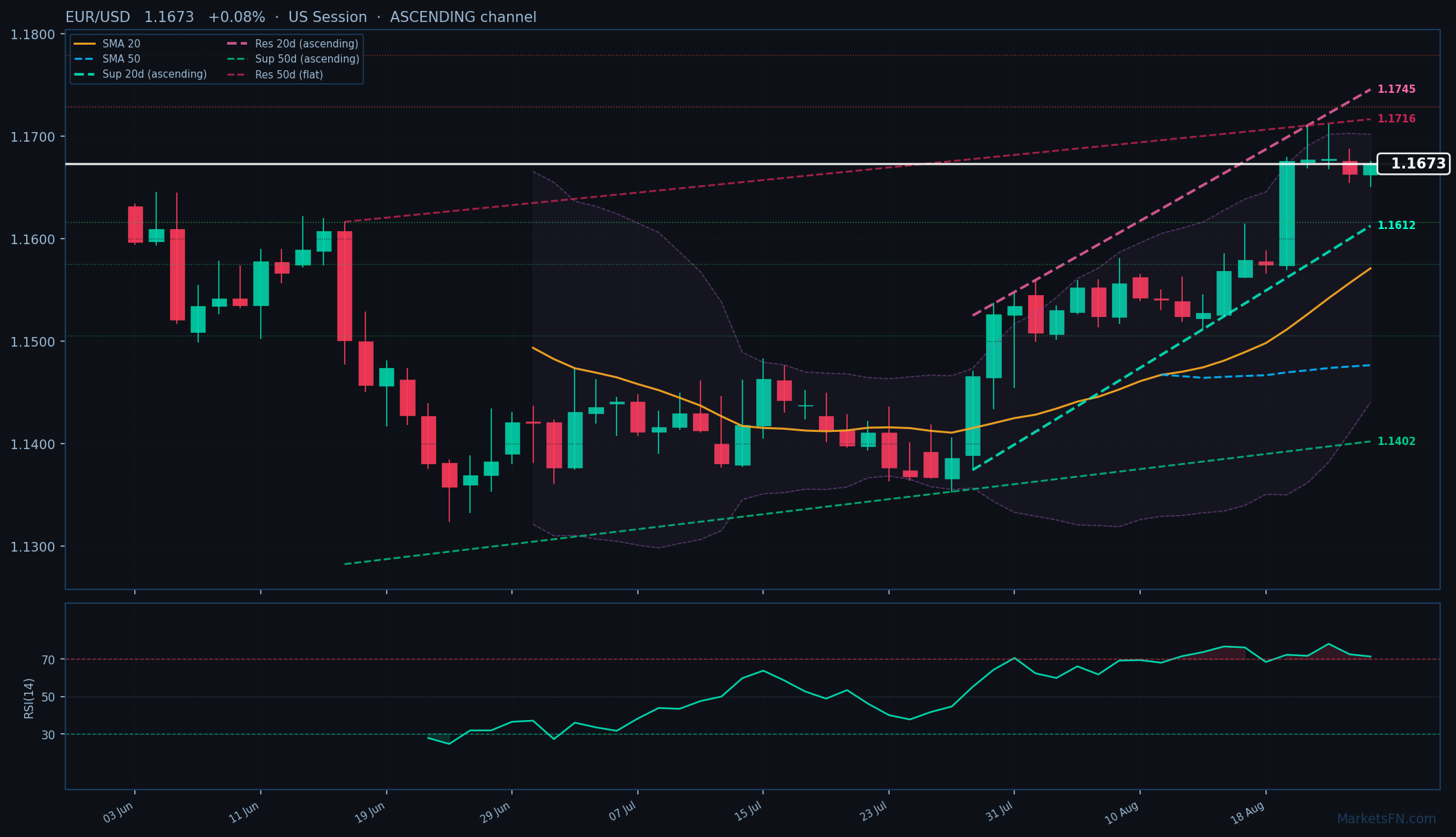Viewport: 1456px width, 837px height.
Task: Click the 1.1500 price axis label
Action: pos(33,343)
